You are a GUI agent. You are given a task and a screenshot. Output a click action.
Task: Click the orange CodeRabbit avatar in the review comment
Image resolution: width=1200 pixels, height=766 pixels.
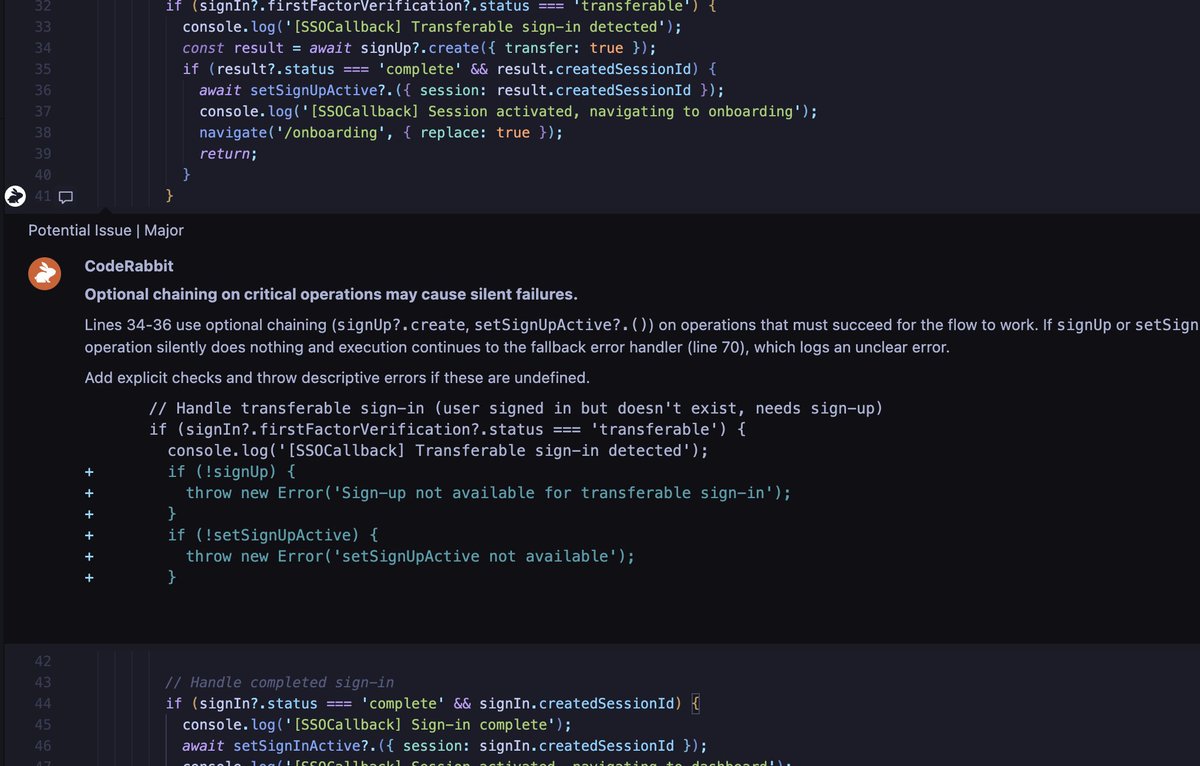(x=44, y=273)
